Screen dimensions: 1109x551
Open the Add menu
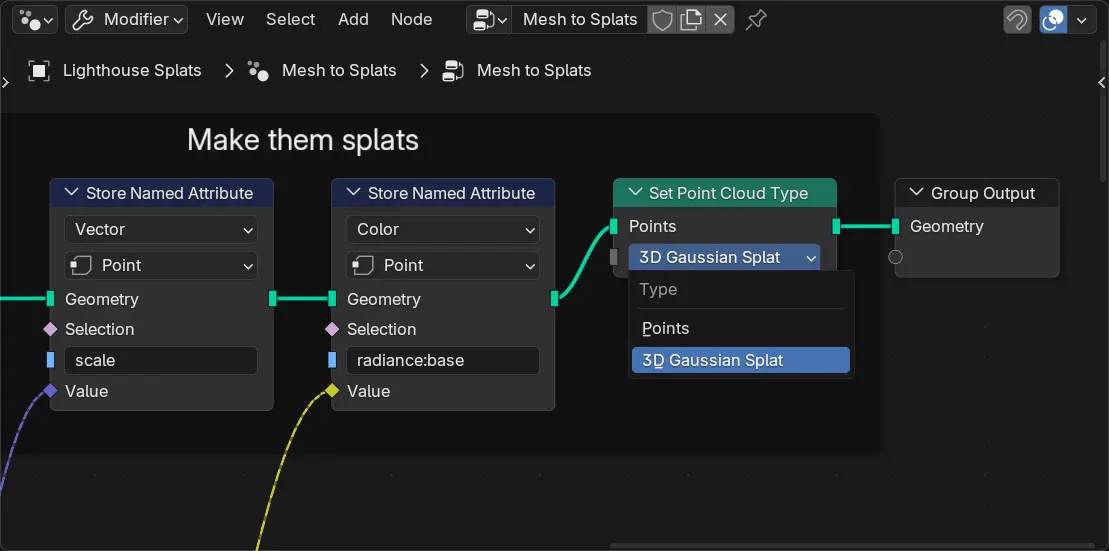353,20
